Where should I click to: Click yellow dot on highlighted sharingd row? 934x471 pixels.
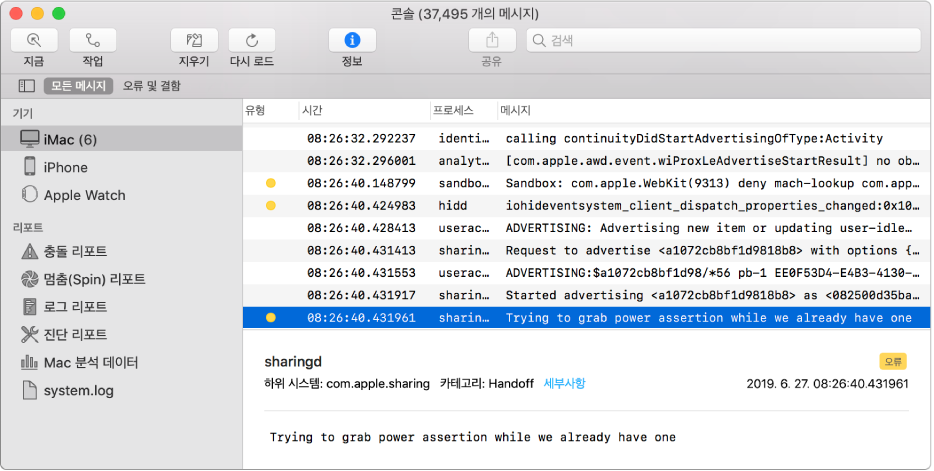270,317
